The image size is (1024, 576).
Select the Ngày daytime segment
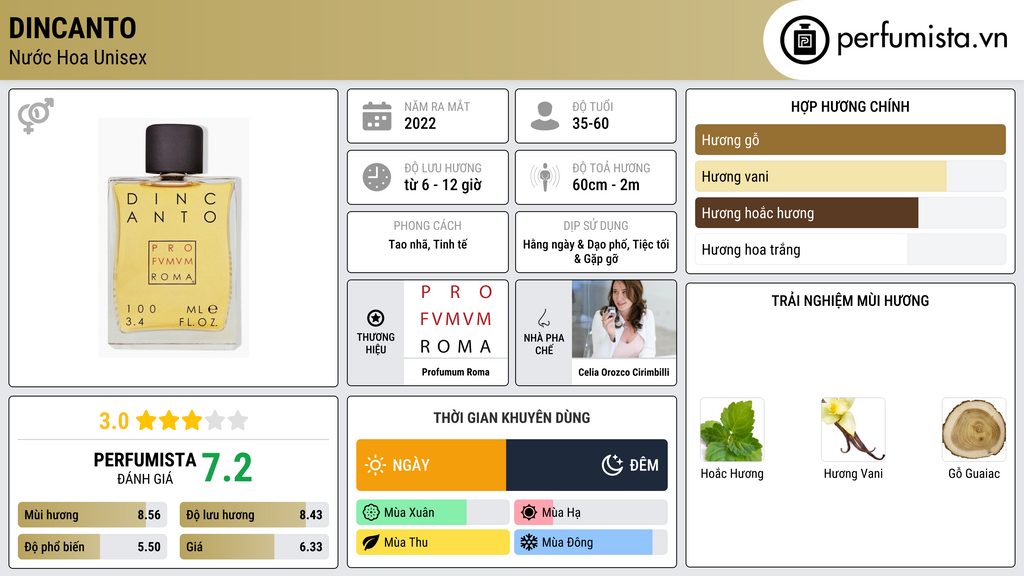click(x=431, y=465)
